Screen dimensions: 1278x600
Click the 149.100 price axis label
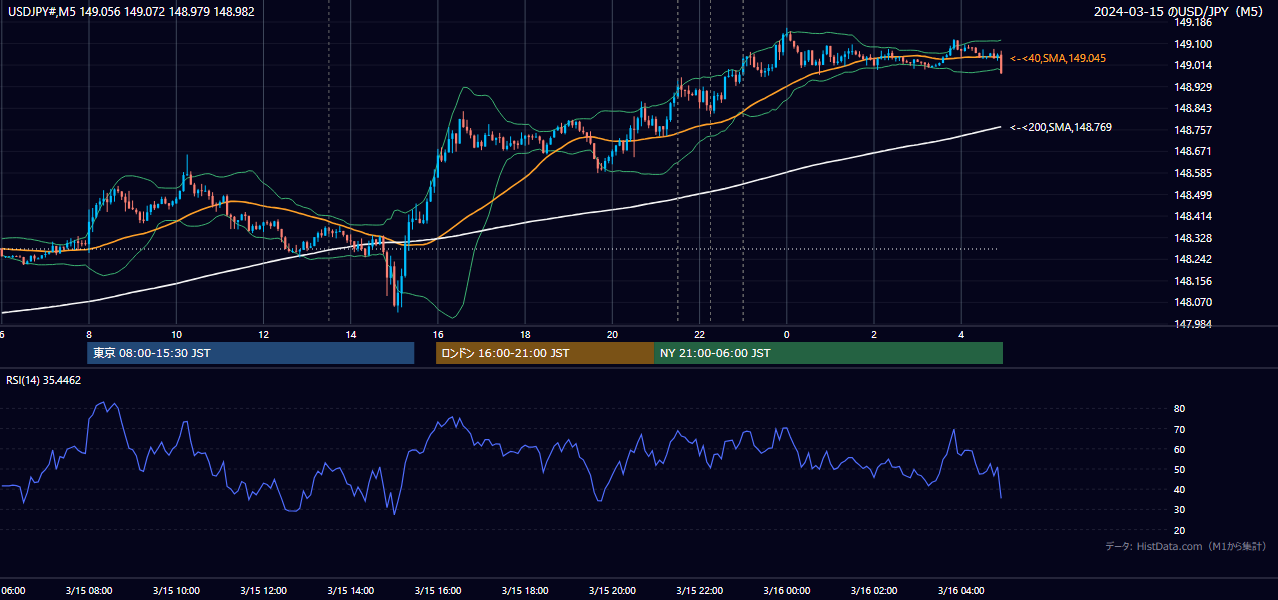pyautogui.click(x=1193, y=44)
